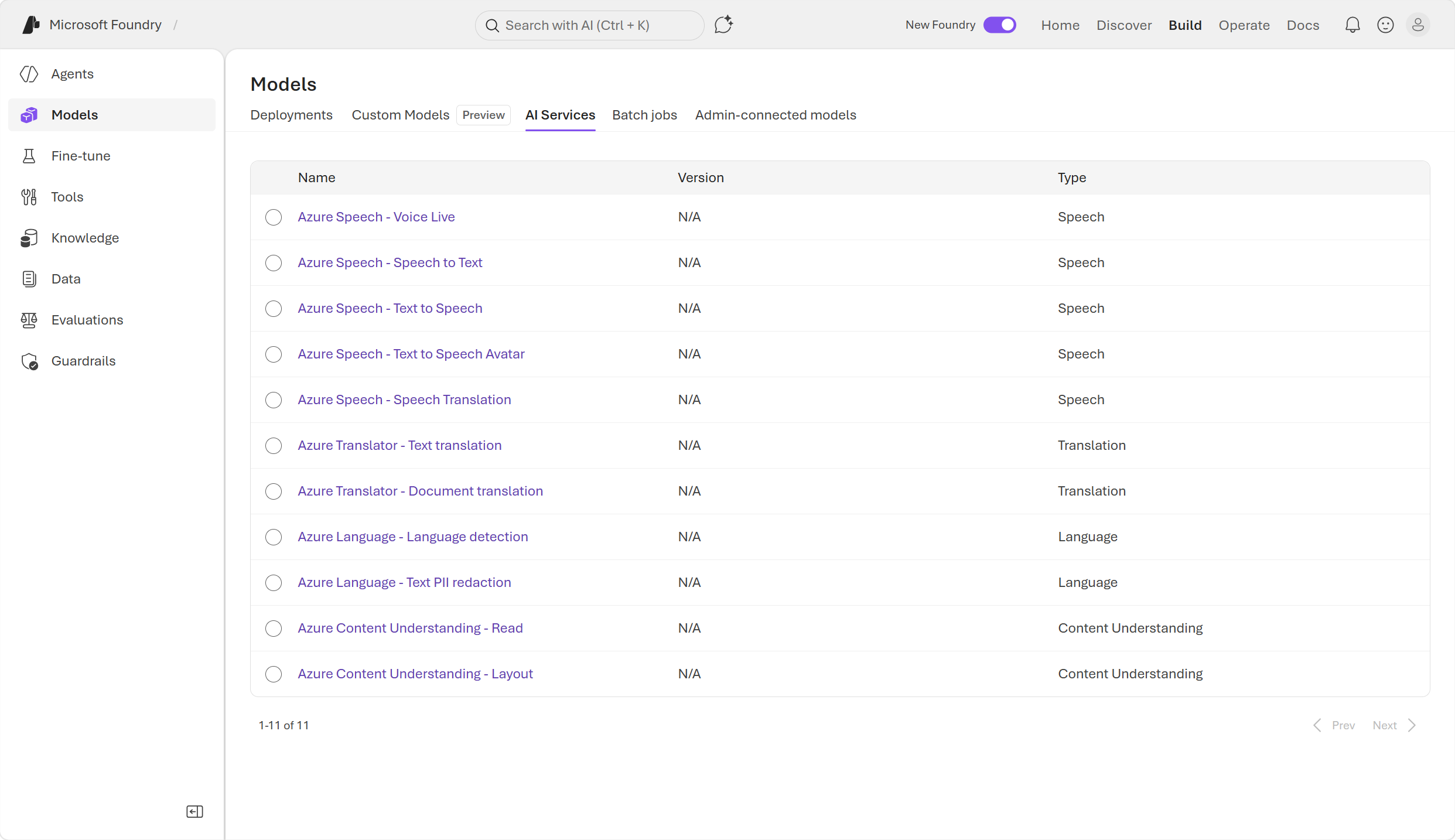Click the Tools sidebar icon
This screenshot has width=1455, height=840.
(x=29, y=197)
